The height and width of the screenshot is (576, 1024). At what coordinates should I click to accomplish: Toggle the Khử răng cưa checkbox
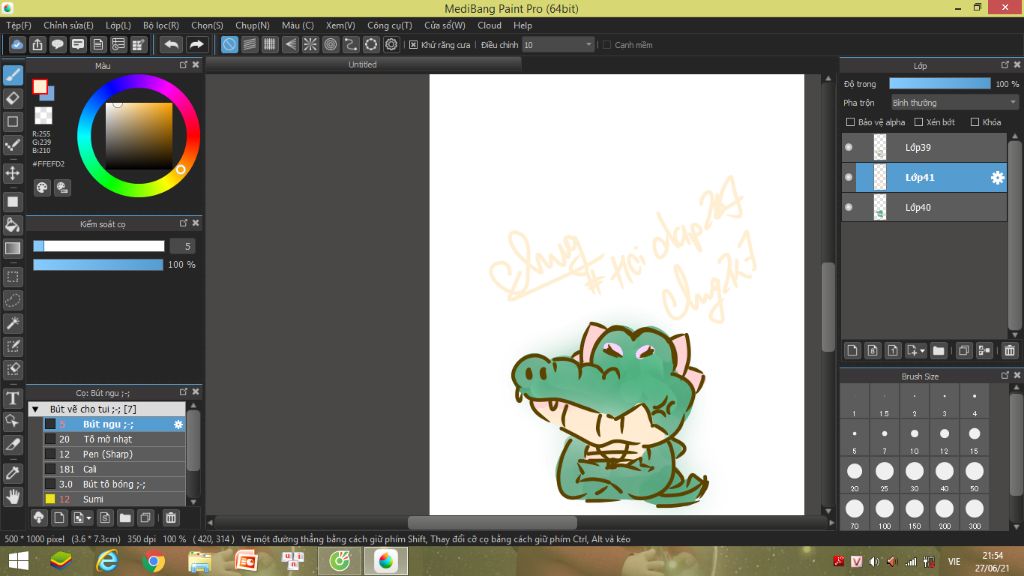click(414, 45)
